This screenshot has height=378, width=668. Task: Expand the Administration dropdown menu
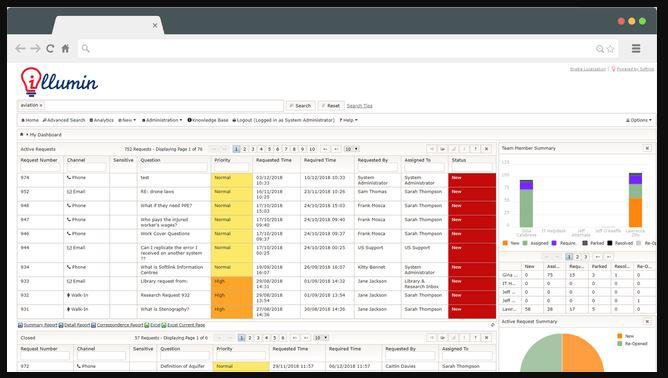pyautogui.click(x=162, y=120)
